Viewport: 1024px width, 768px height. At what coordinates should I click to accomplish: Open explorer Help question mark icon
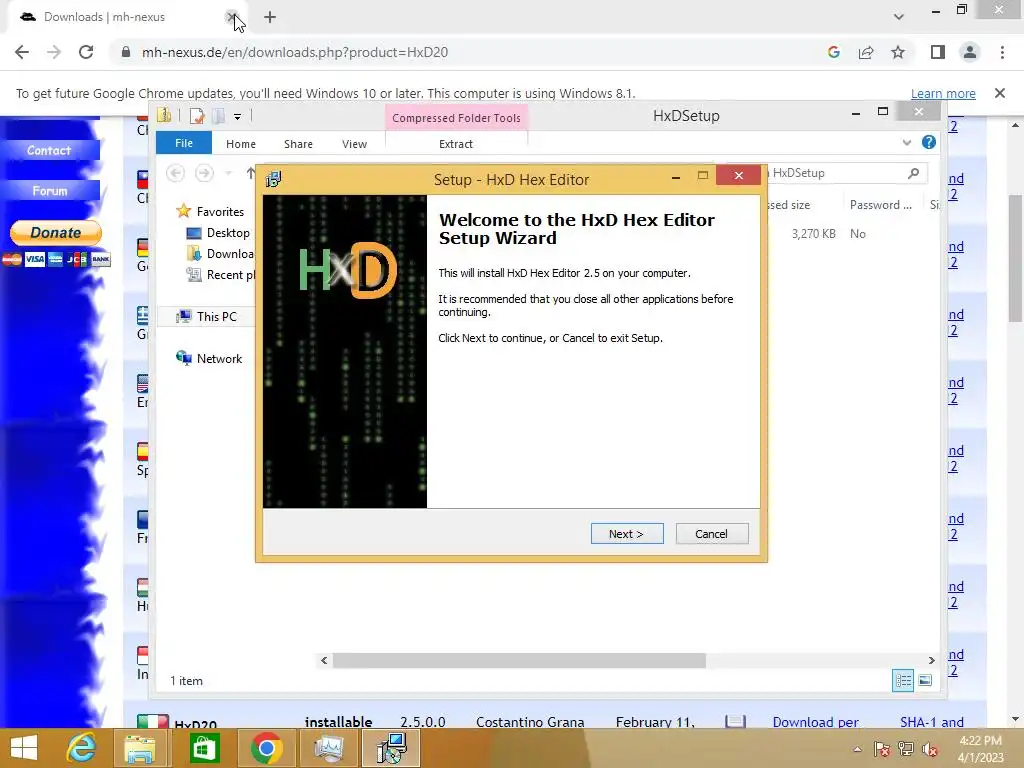click(929, 142)
